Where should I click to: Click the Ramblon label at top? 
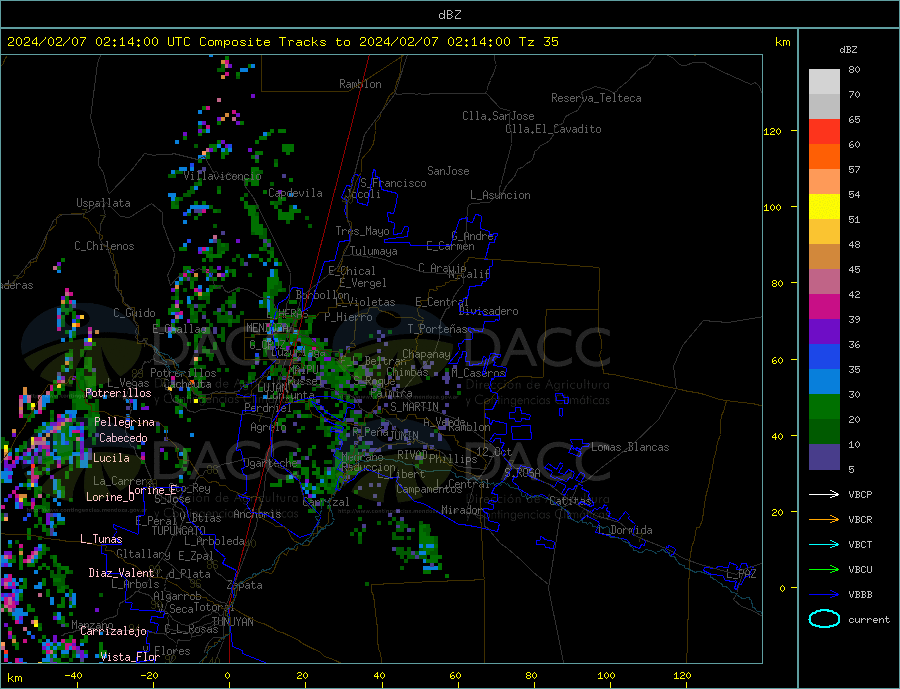pos(360,84)
